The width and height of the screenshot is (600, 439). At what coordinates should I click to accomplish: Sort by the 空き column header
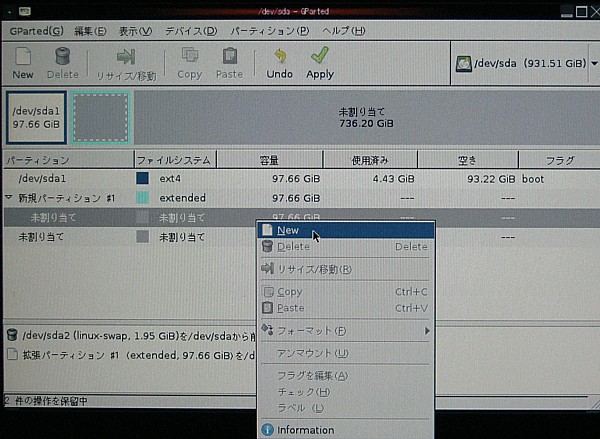[468, 160]
